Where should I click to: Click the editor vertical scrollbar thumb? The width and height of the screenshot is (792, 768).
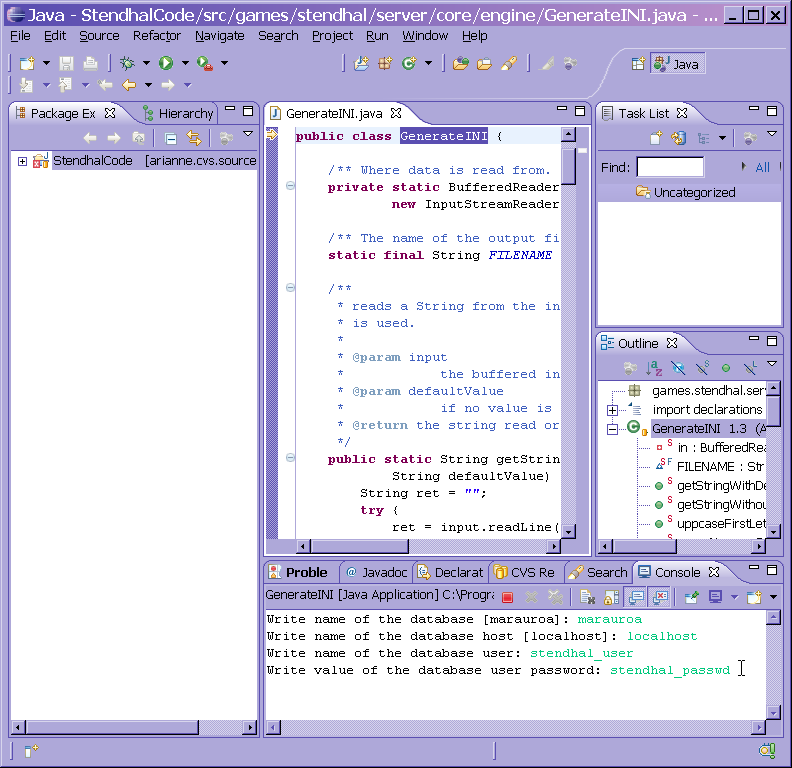pos(568,166)
